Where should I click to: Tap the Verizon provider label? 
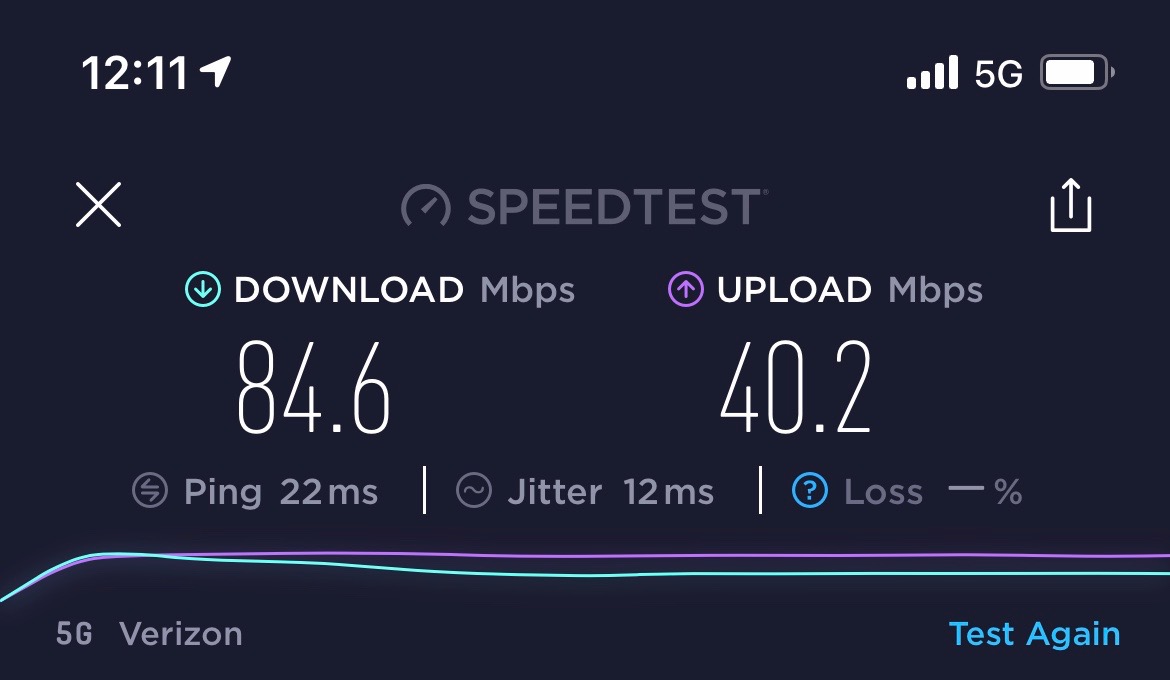tap(181, 634)
